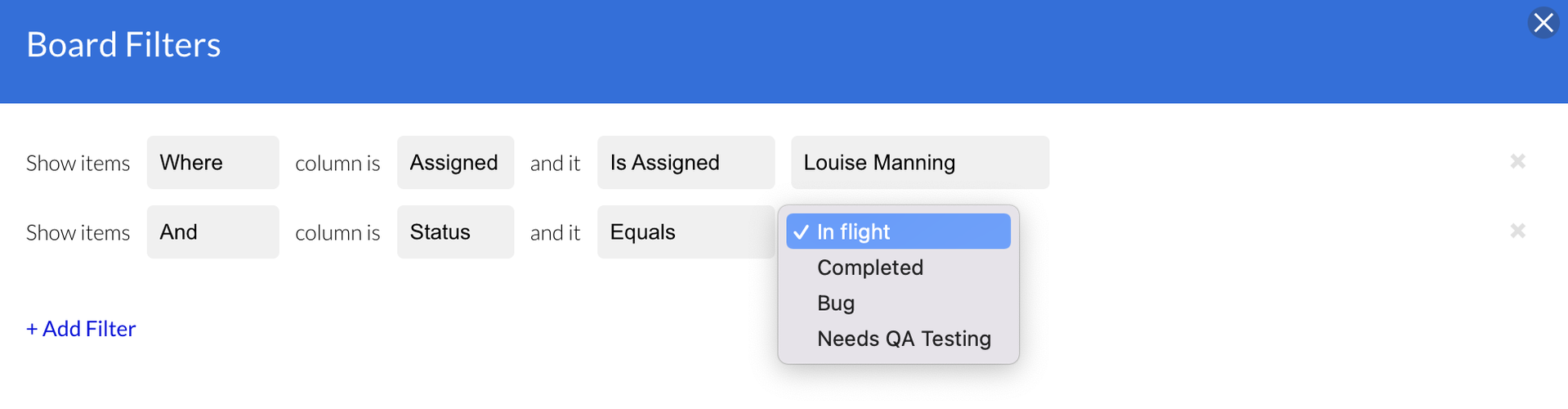Image resolution: width=1568 pixels, height=409 pixels.
Task: Click the first row's Show items label
Action: tap(78, 164)
